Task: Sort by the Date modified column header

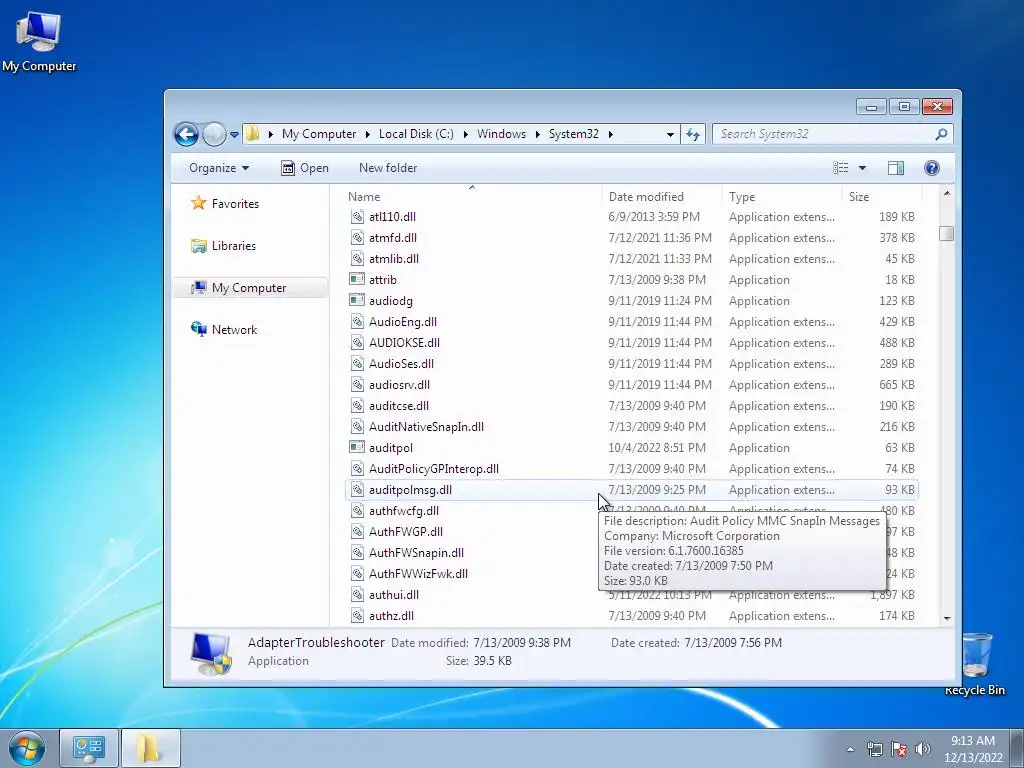Action: tap(663, 197)
